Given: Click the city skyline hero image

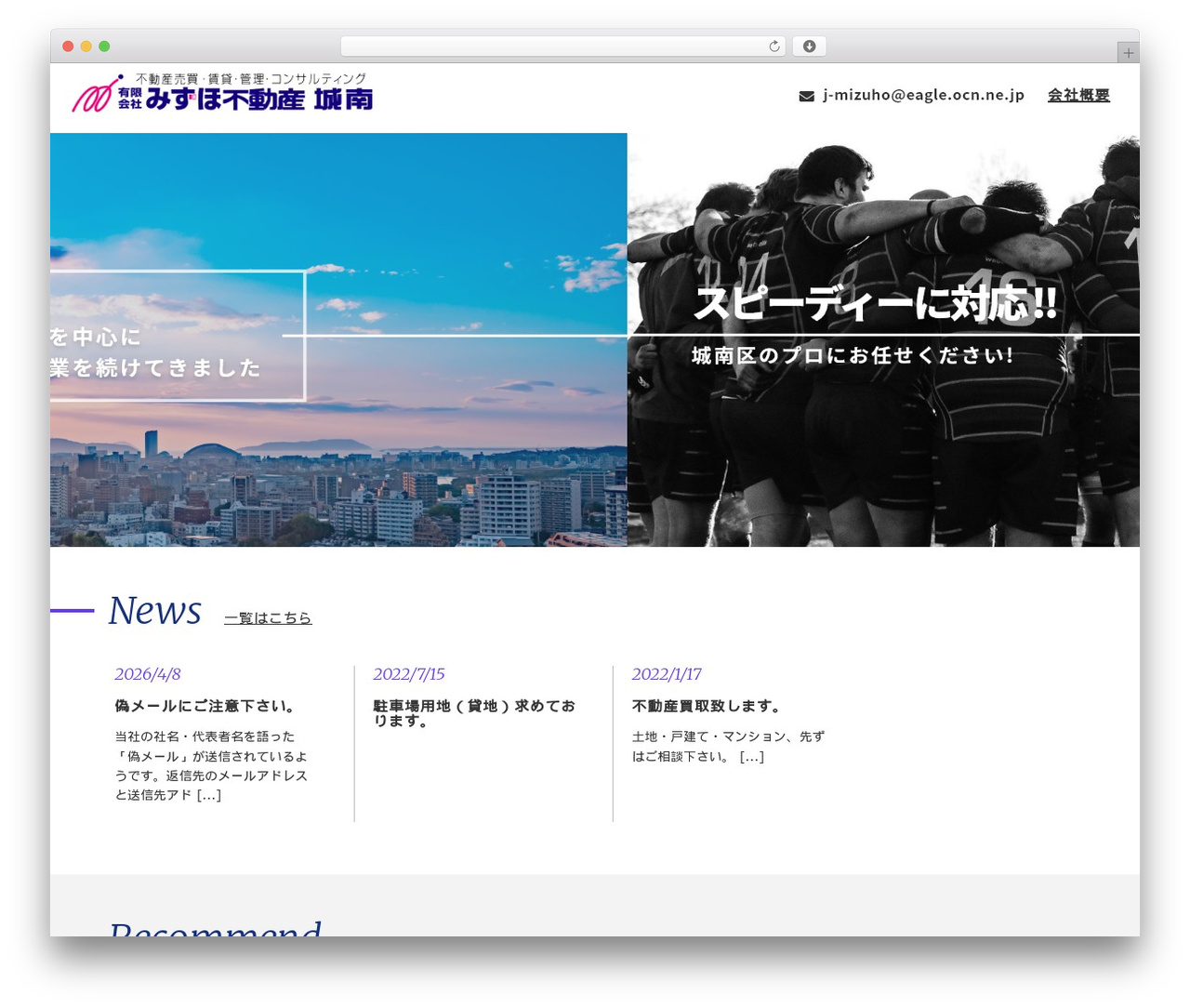Looking at the screenshot, I should click(x=338, y=339).
